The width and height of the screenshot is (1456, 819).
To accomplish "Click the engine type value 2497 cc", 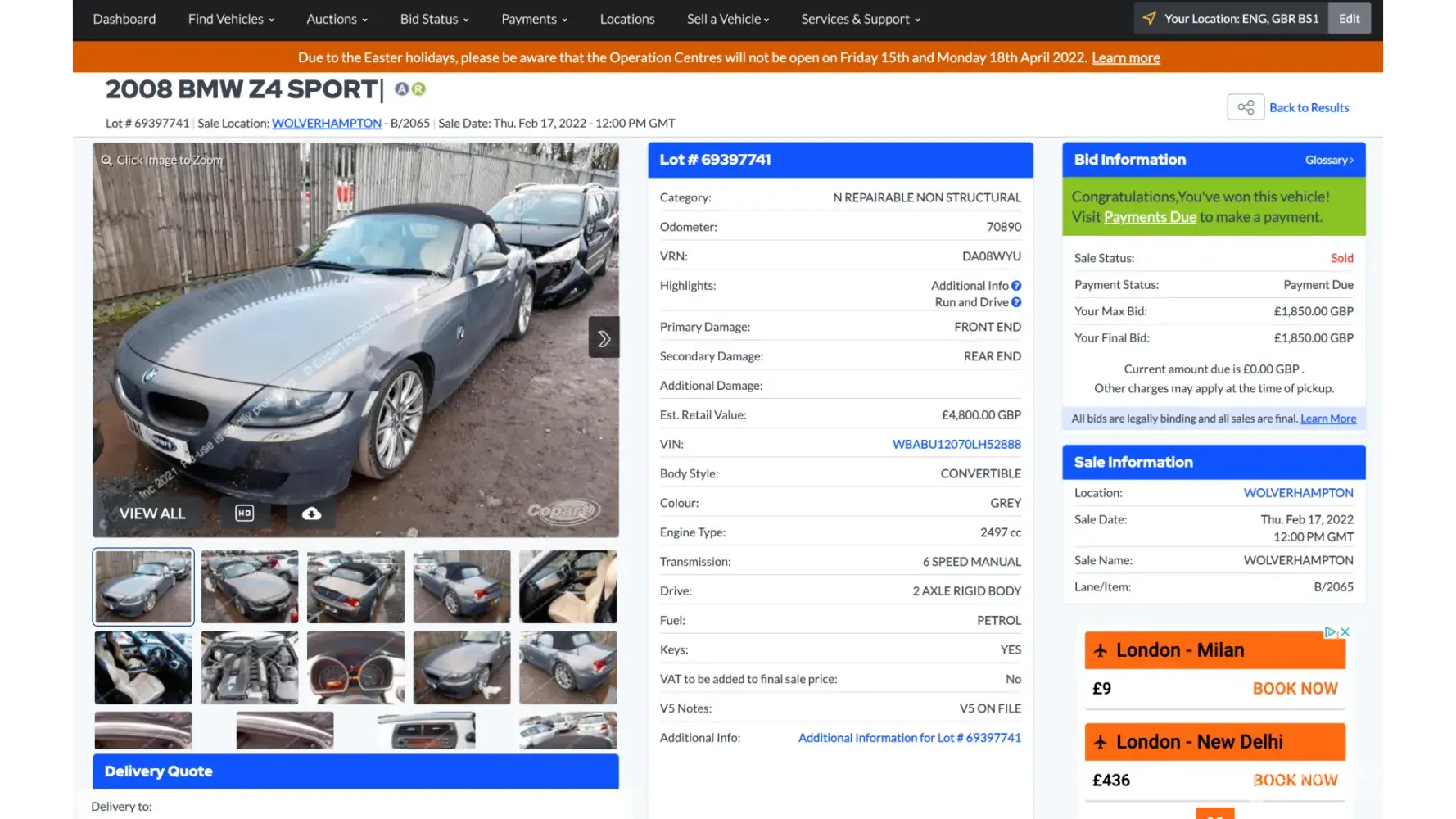I will pyautogui.click(x=1001, y=532).
